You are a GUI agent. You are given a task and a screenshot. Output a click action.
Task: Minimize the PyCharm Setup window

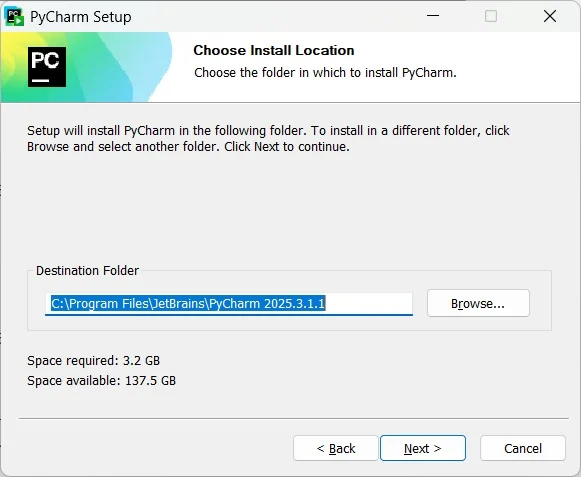tap(433, 16)
